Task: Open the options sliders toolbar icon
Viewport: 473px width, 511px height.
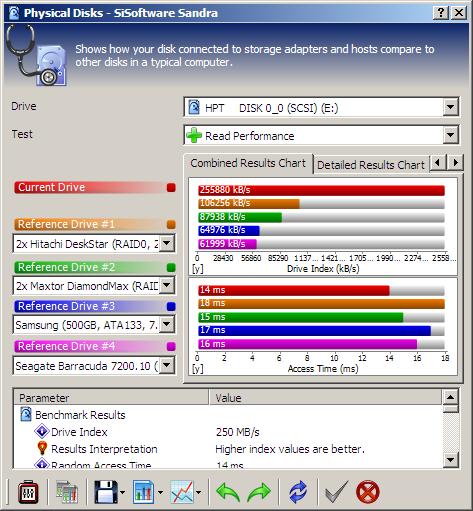Action: (x=28, y=492)
